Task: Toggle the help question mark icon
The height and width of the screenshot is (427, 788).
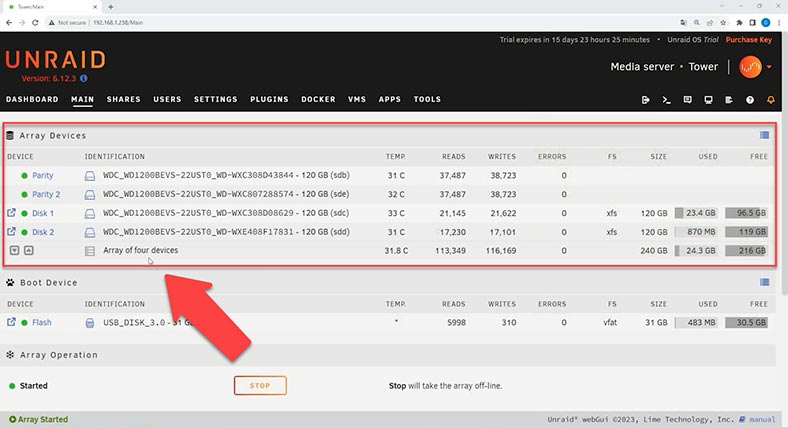Action: point(750,100)
